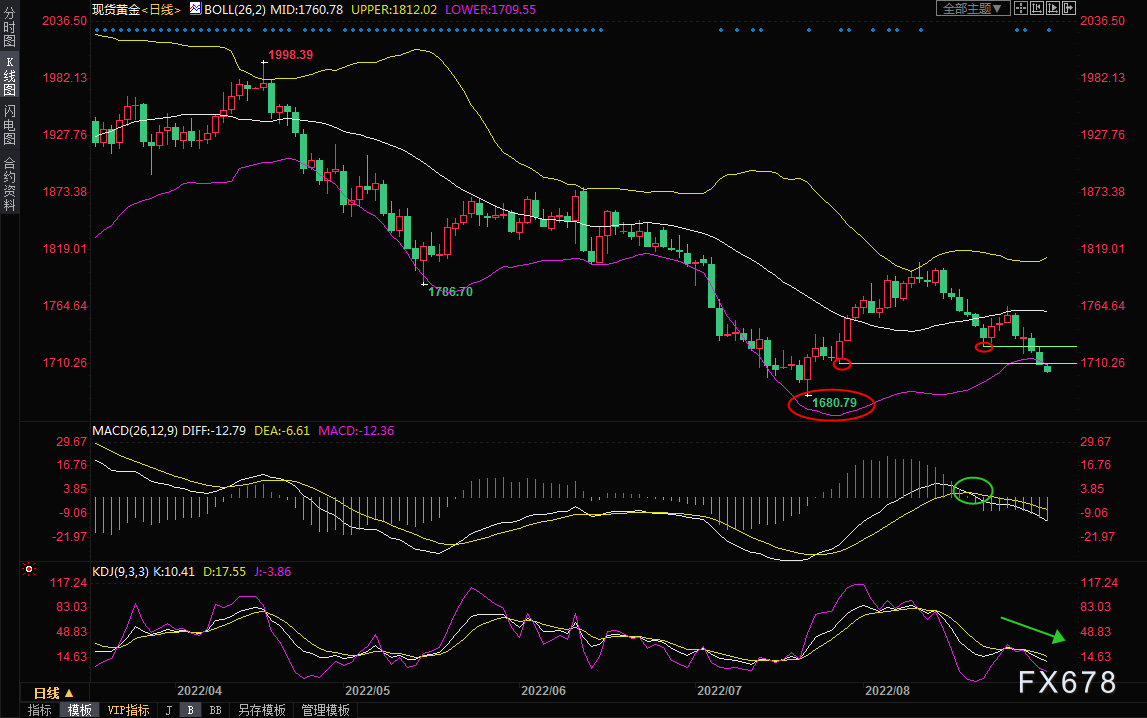Click the red sun icon beside KDJ
Image resolution: width=1147 pixels, height=718 pixels.
(29, 569)
